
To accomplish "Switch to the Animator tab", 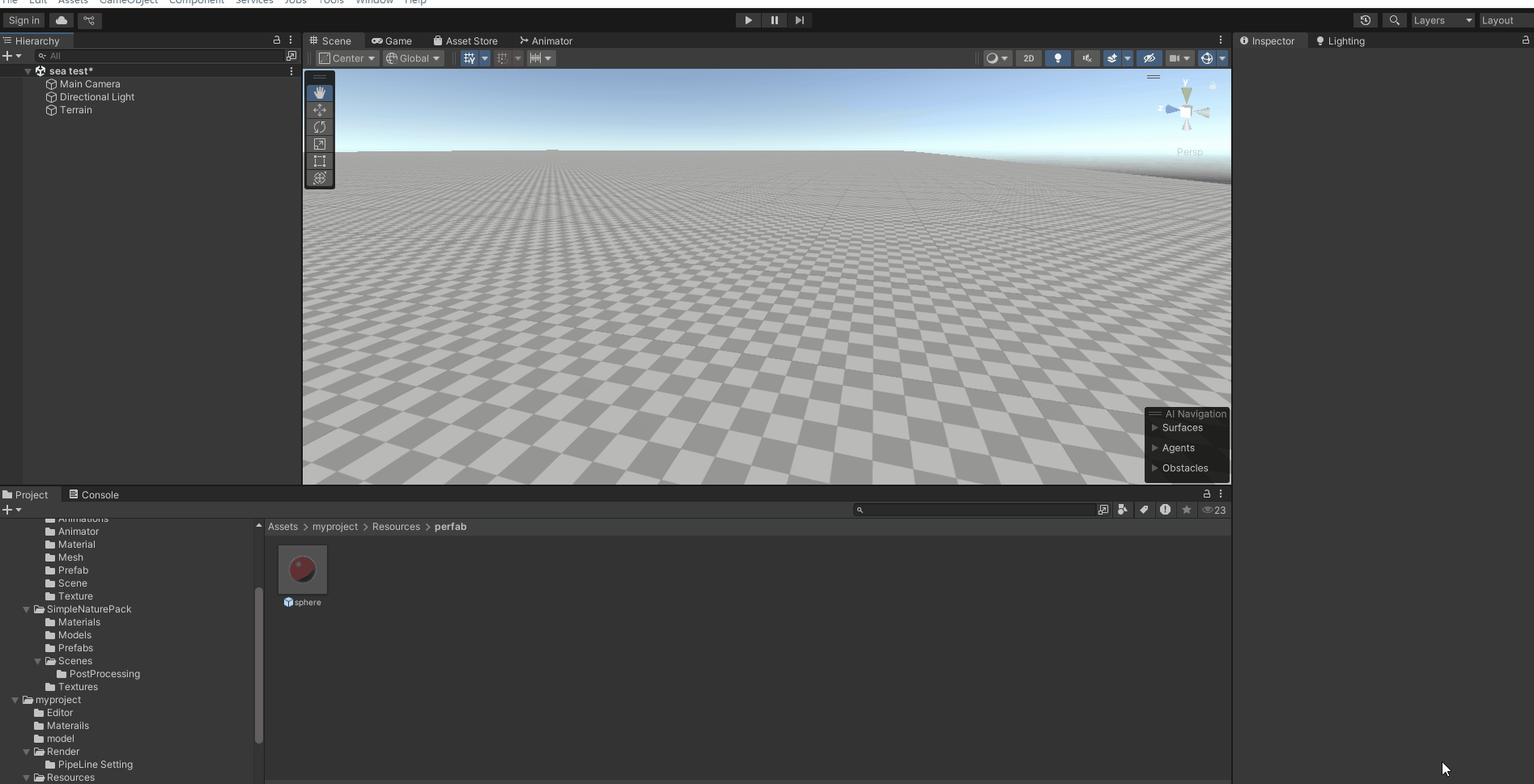I will [x=546, y=40].
